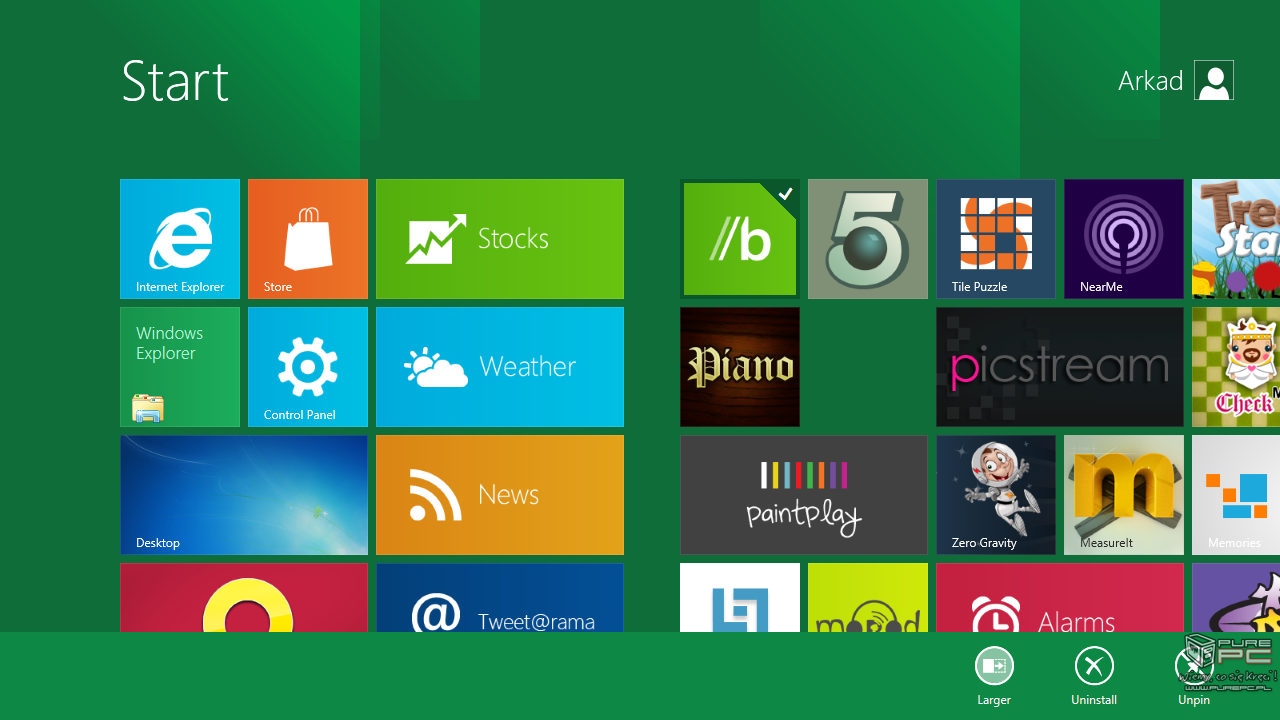This screenshot has width=1280, height=720.
Task: Open the Tweet@rama tile
Action: [x=500, y=598]
